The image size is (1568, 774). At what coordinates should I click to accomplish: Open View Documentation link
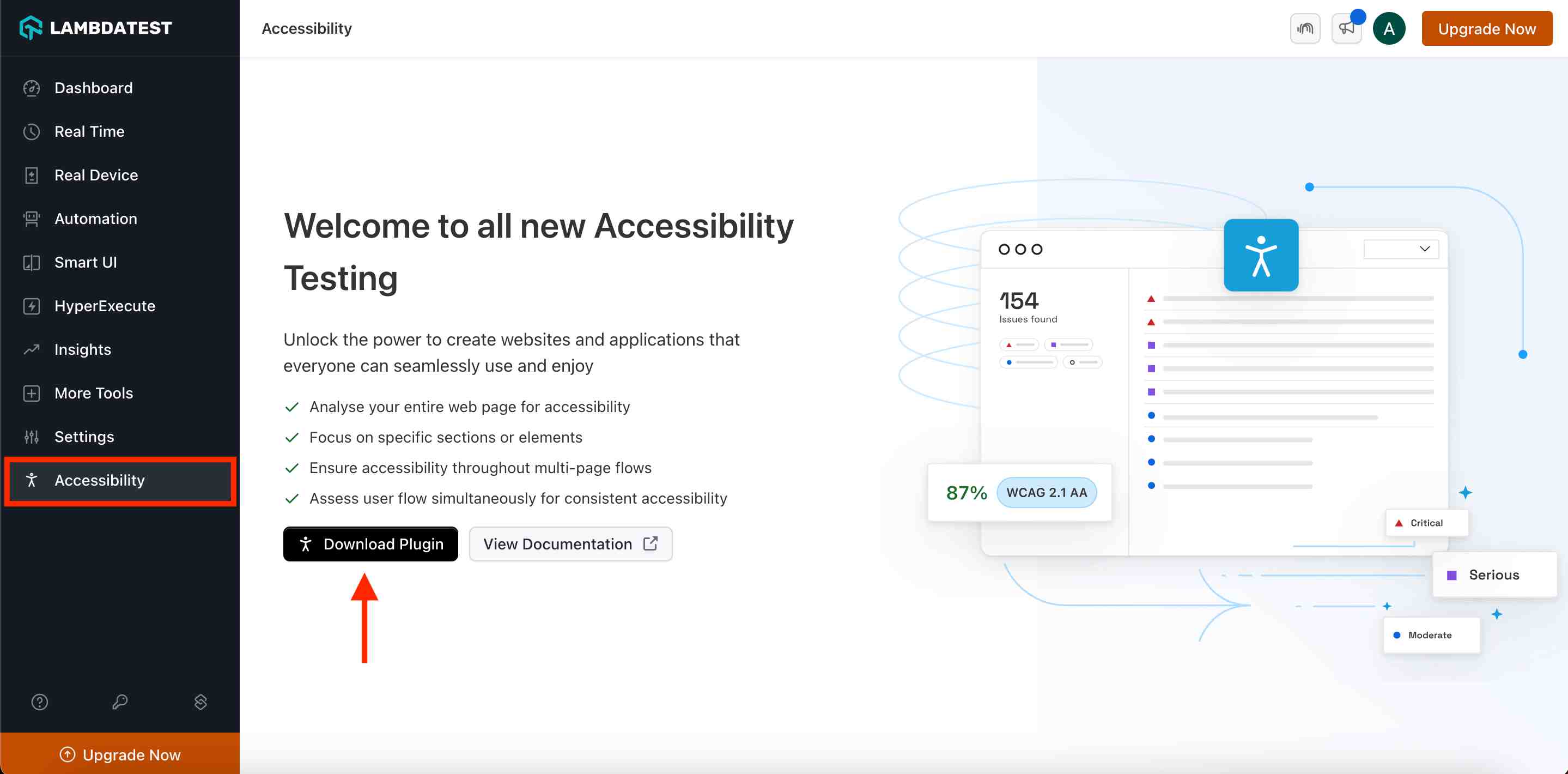tap(570, 544)
